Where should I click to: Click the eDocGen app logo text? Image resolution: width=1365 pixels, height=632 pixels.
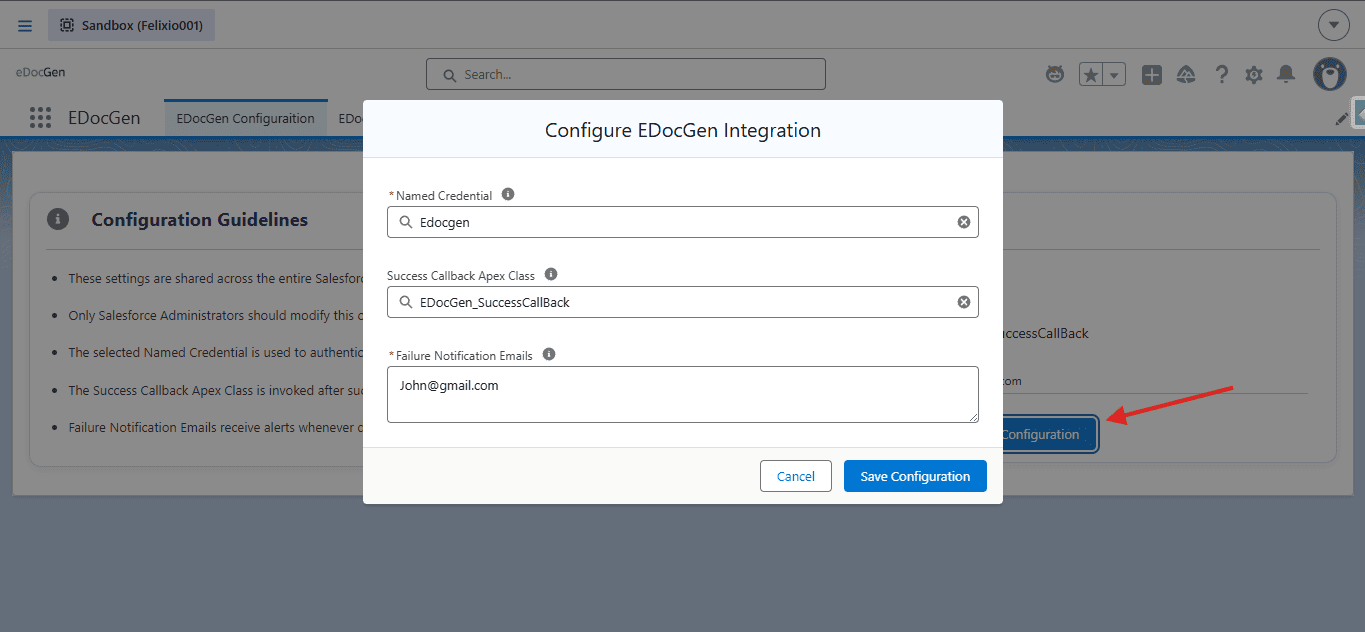point(41,72)
